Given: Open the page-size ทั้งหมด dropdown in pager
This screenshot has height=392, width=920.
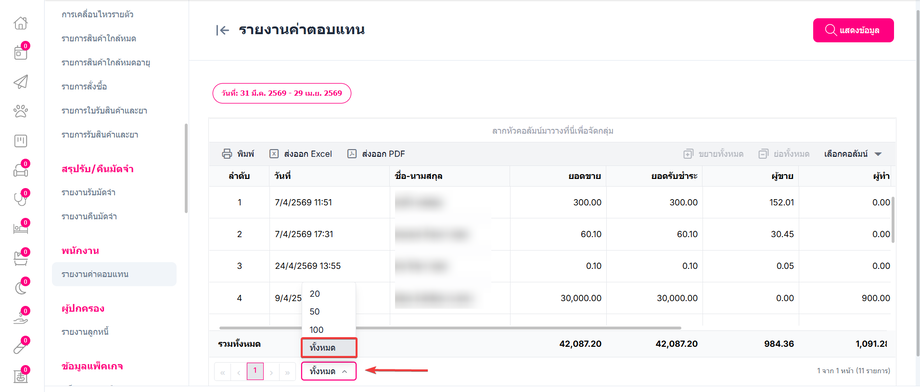Looking at the screenshot, I should 329,371.
